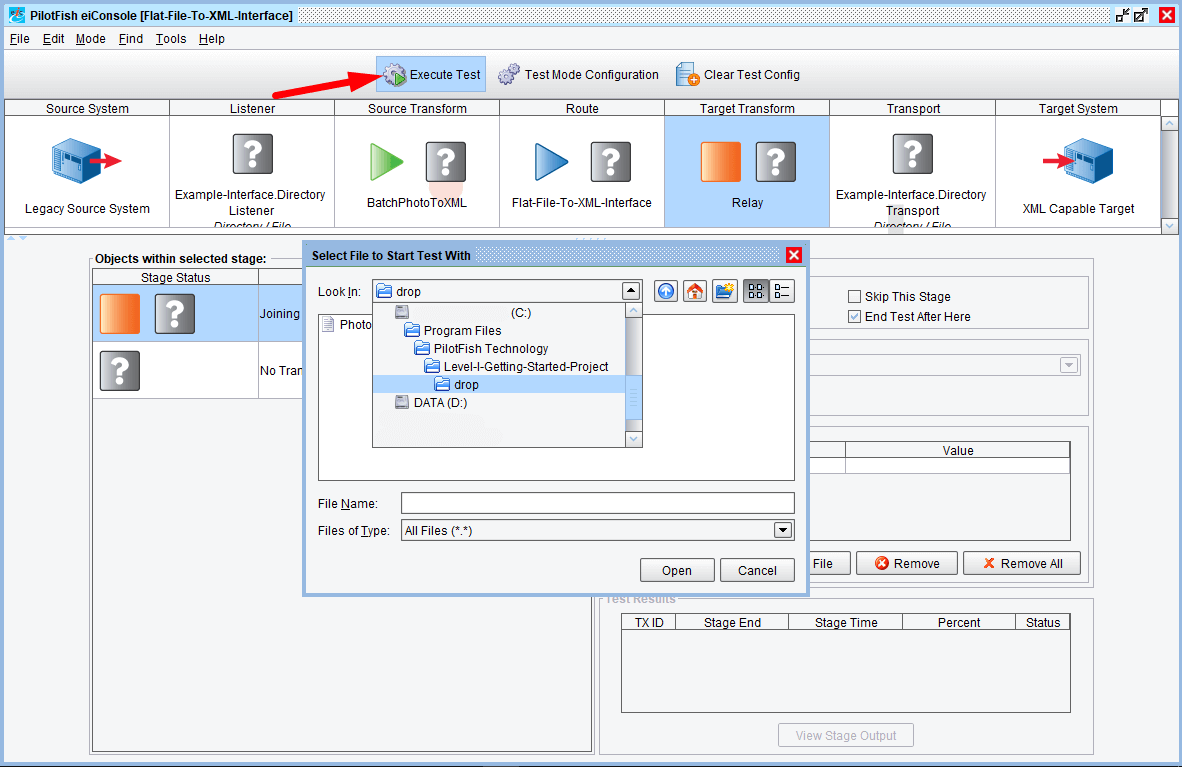Click the TX ID column header
The width and height of the screenshot is (1182, 767).
pyautogui.click(x=648, y=622)
